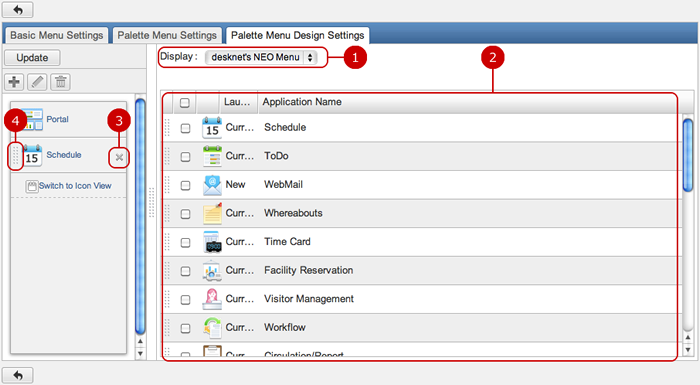The image size is (700, 385).
Task: Open the Basic Menu Settings tab
Action: coord(56,35)
